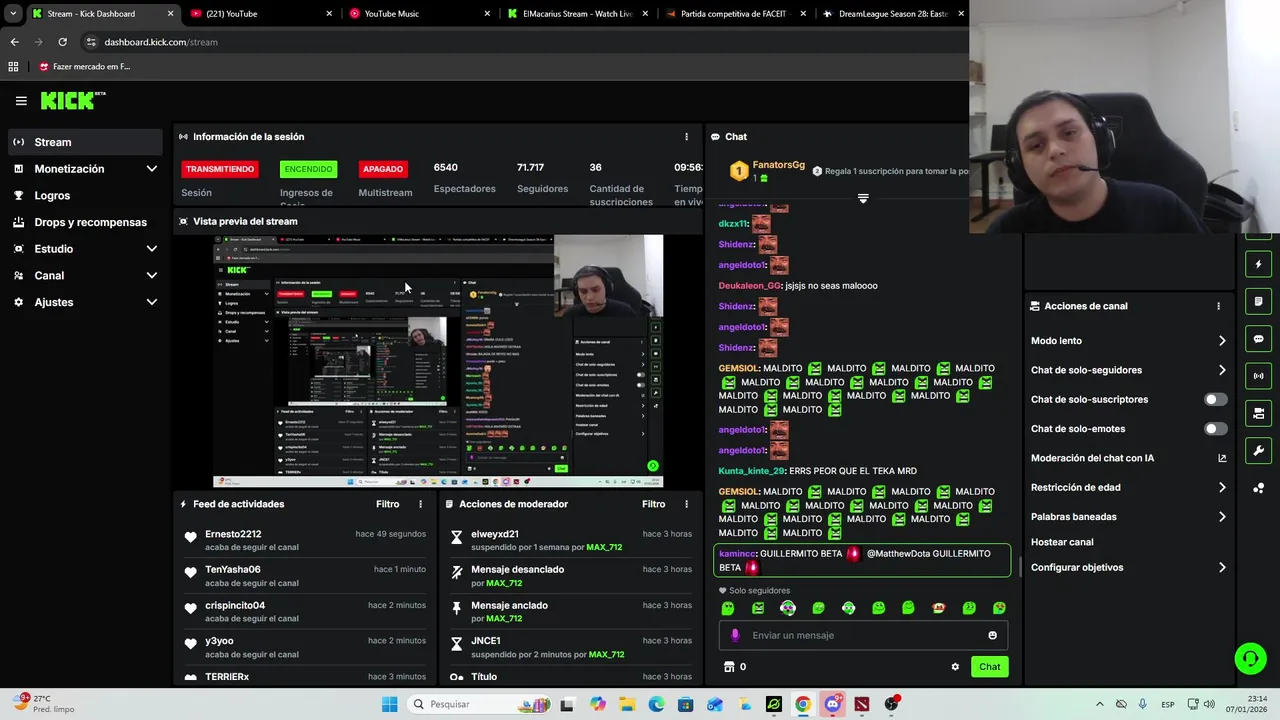
Task: Open the shop icon below message box
Action: (x=729, y=667)
